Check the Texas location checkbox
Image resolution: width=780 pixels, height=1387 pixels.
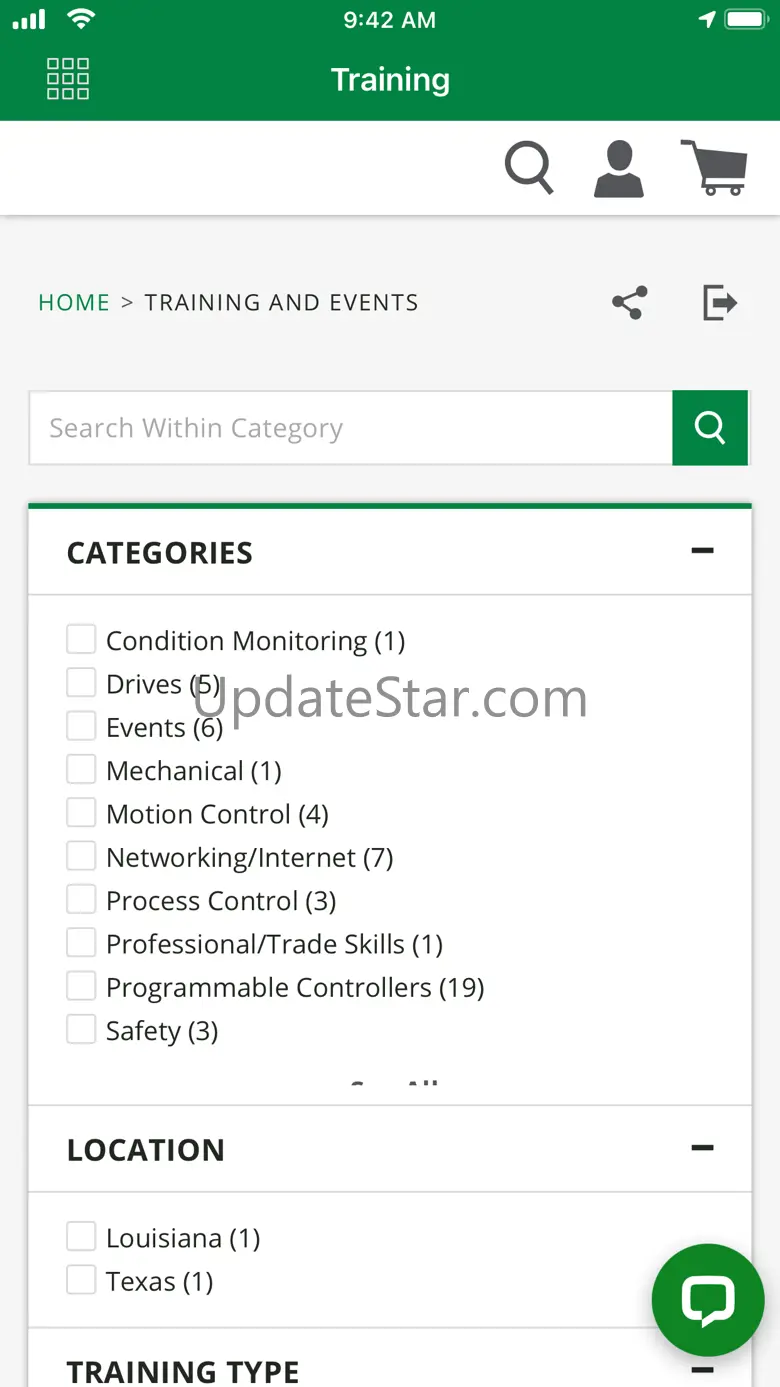coord(81,1280)
